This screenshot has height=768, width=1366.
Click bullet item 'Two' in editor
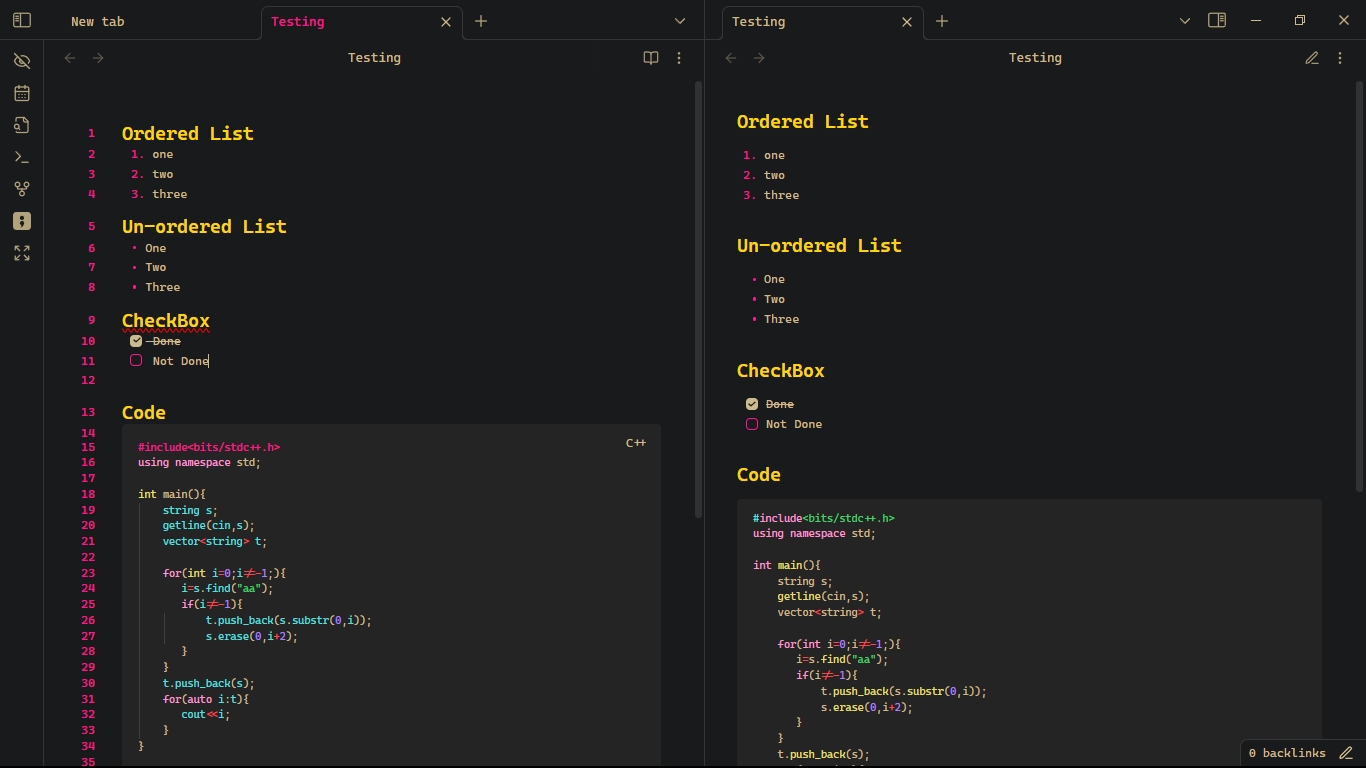(x=156, y=267)
